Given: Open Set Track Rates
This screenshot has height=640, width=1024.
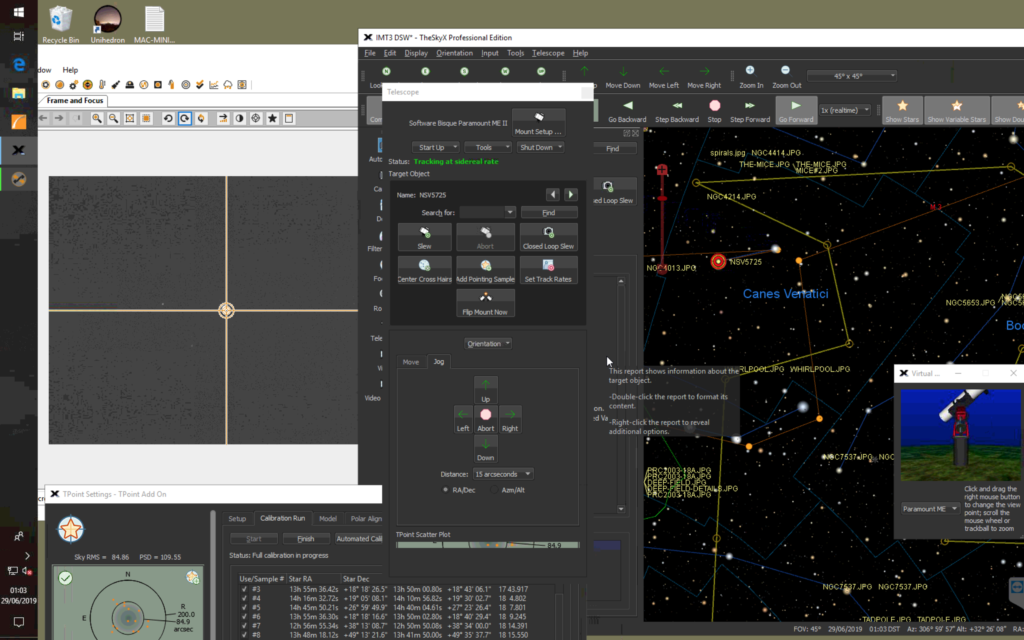Looking at the screenshot, I should 548,270.
